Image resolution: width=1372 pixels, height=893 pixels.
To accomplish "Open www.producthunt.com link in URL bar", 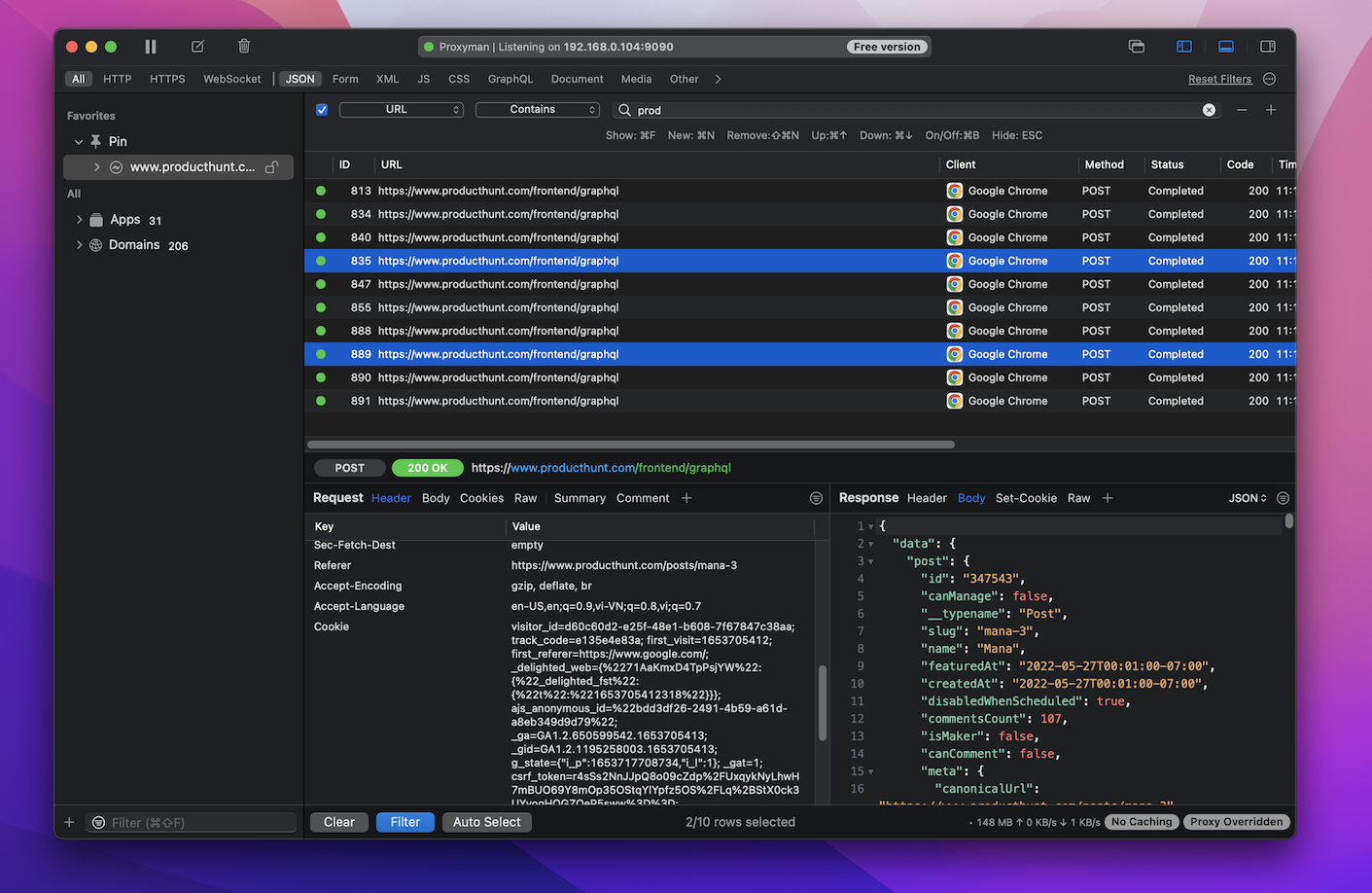I will (573, 468).
